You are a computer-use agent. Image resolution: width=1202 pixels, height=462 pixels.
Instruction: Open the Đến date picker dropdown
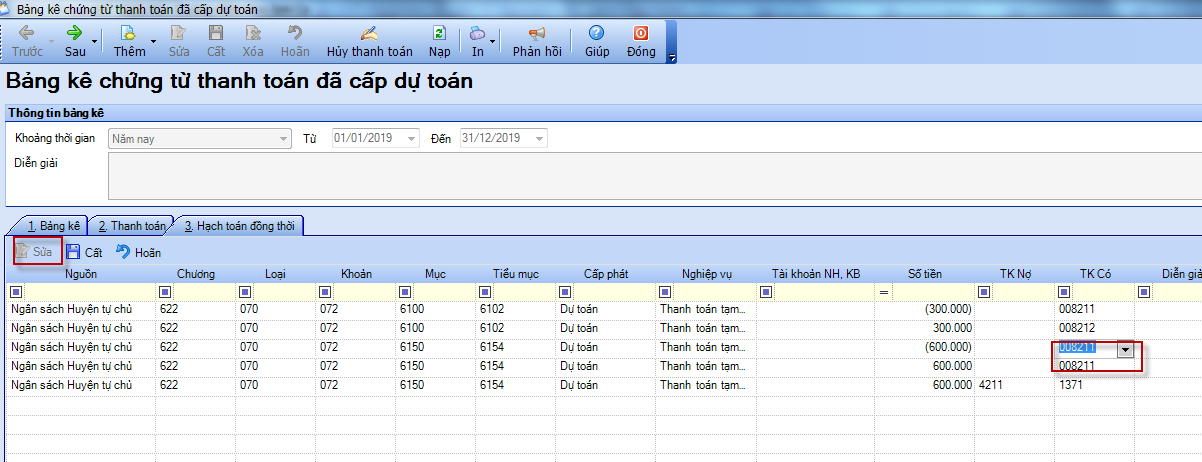coord(539,138)
